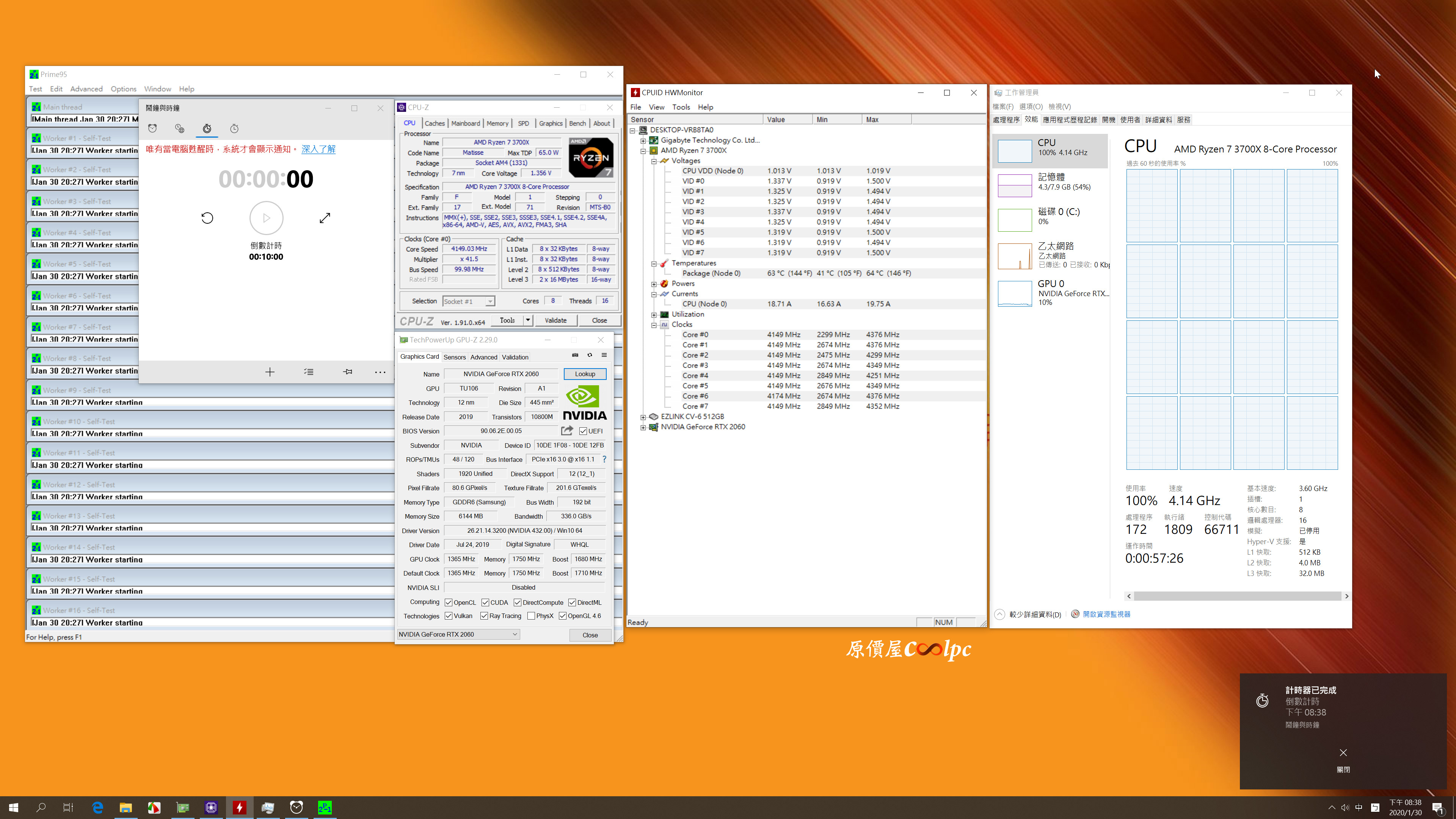The height and width of the screenshot is (819, 1456).
Task: Reset the countdown timer
Action: tap(207, 218)
